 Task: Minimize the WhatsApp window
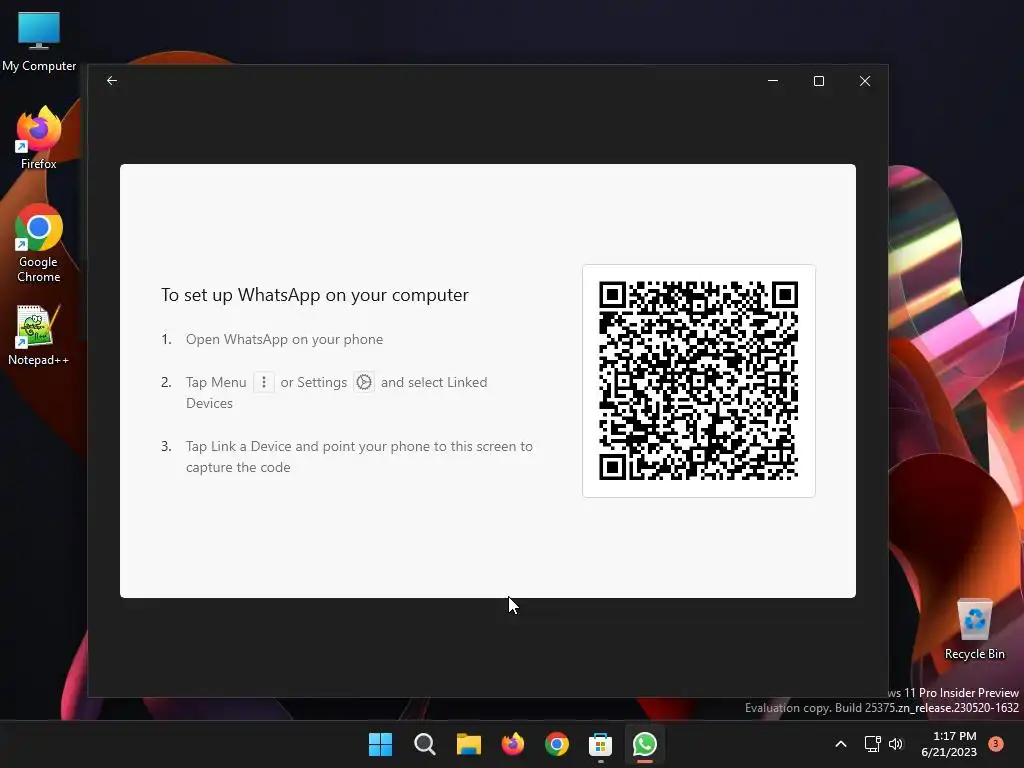pos(773,81)
